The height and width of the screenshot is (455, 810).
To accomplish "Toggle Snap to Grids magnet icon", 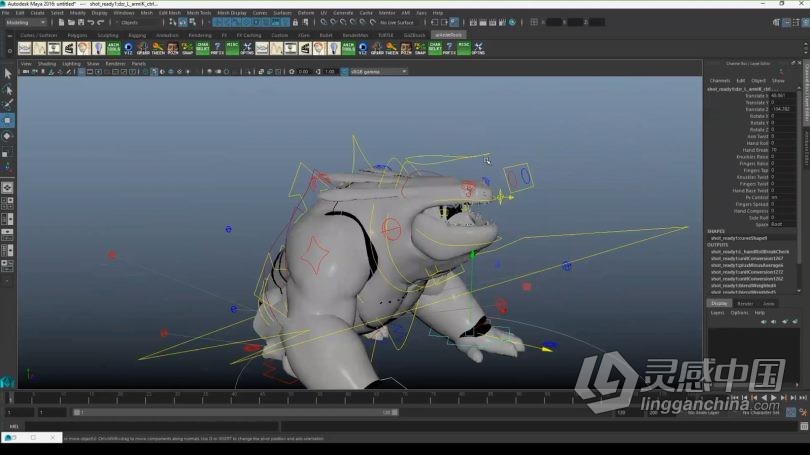I will 324,22.
